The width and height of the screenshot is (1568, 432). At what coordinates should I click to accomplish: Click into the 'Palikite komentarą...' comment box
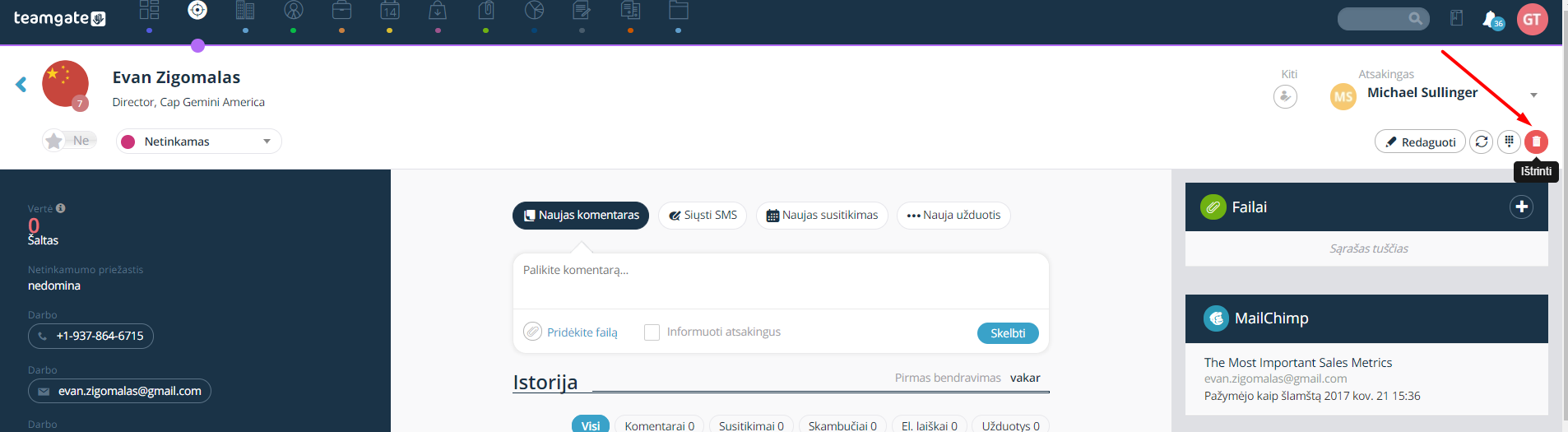tap(780, 281)
